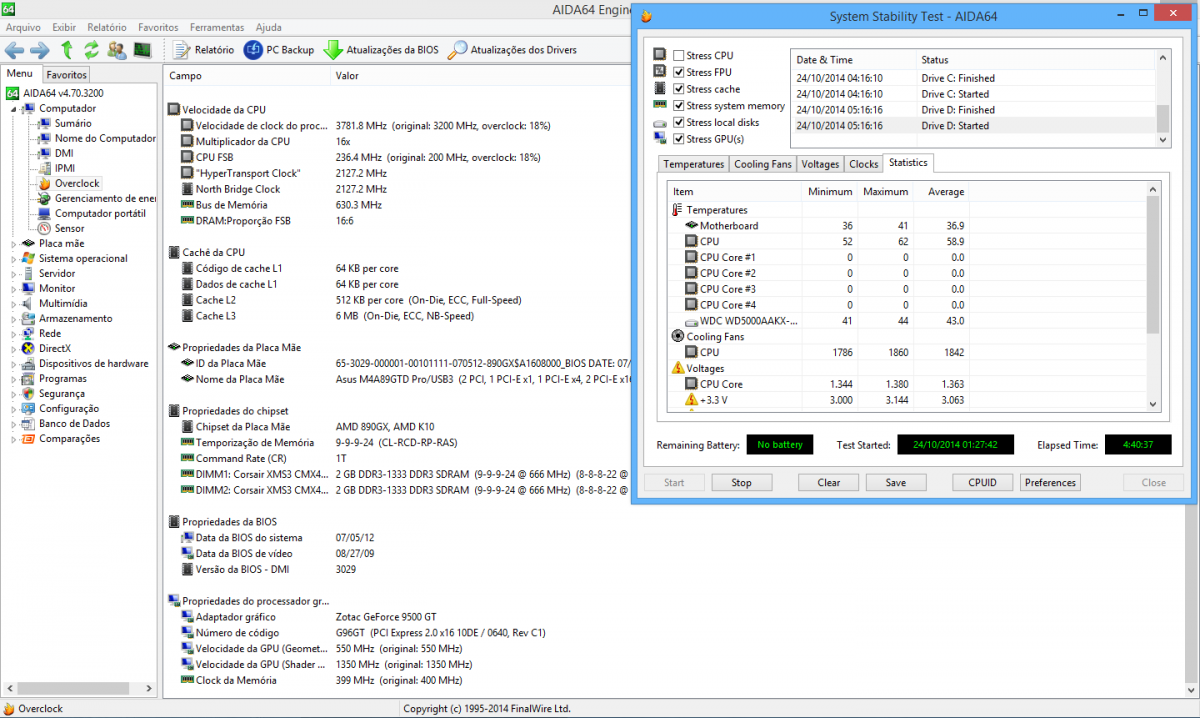Expand the Monitor tree node
The image size is (1200, 718).
(14, 288)
